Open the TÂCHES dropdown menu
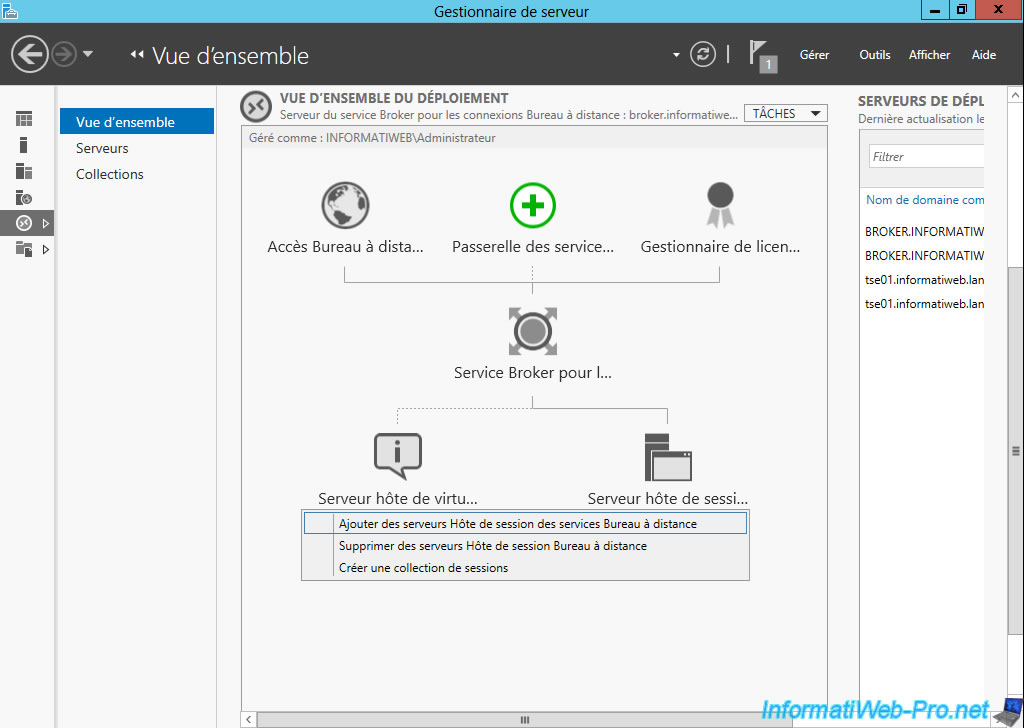This screenshot has width=1024, height=728. click(785, 112)
